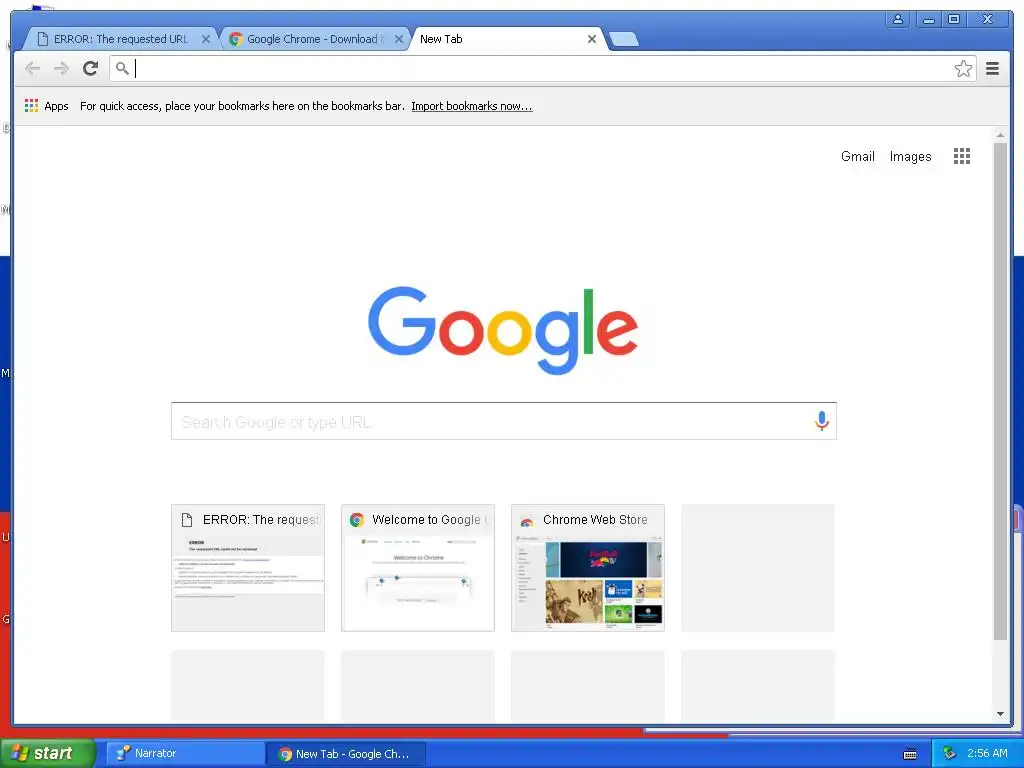Focus the address bar input
1024x768 pixels.
tap(542, 69)
